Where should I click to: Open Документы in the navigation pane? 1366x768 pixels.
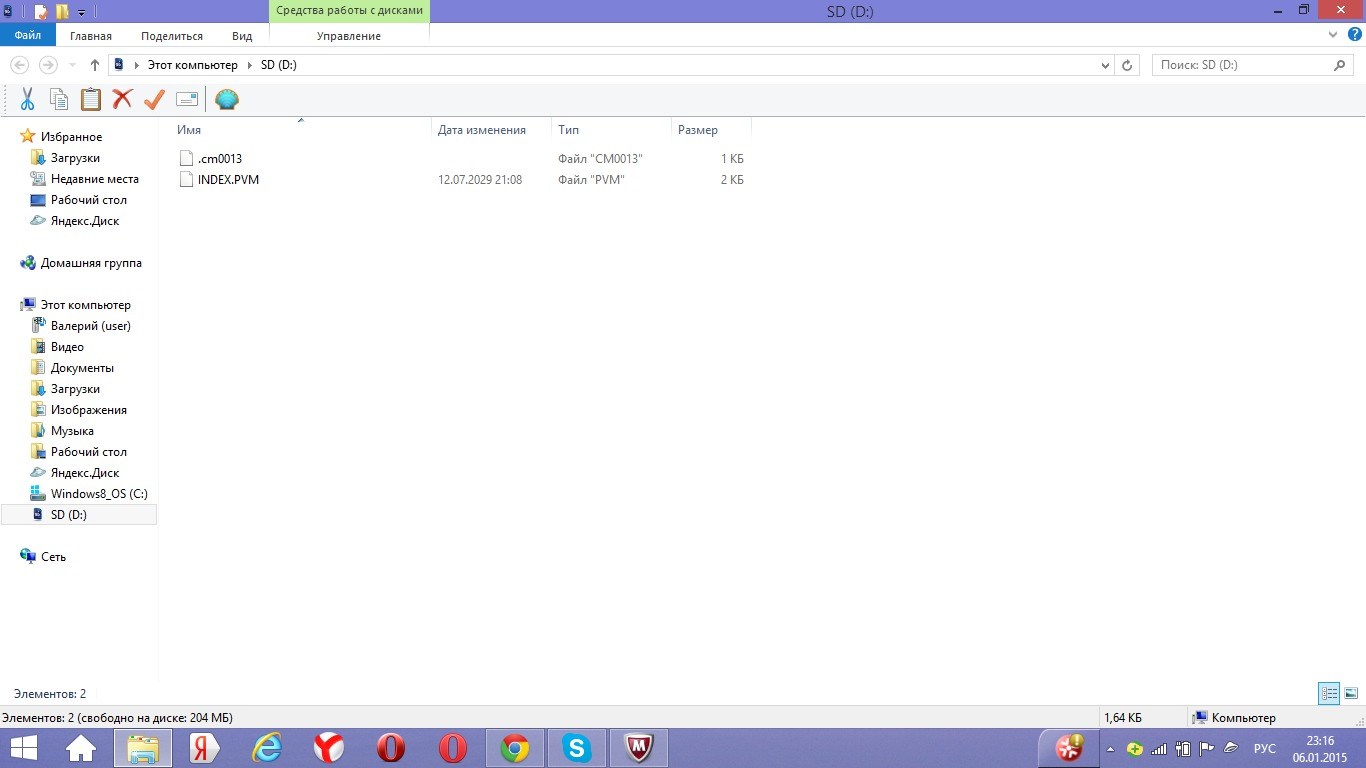pyautogui.click(x=82, y=368)
